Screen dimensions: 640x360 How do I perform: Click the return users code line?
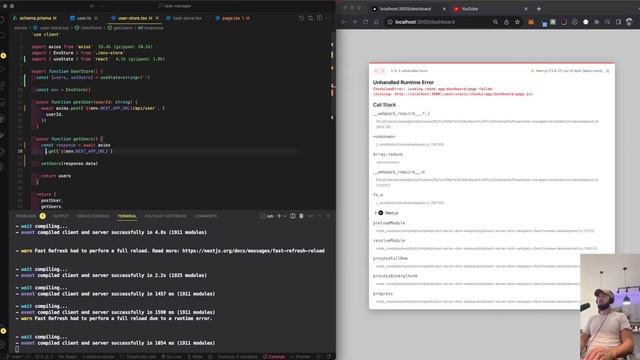56,176
